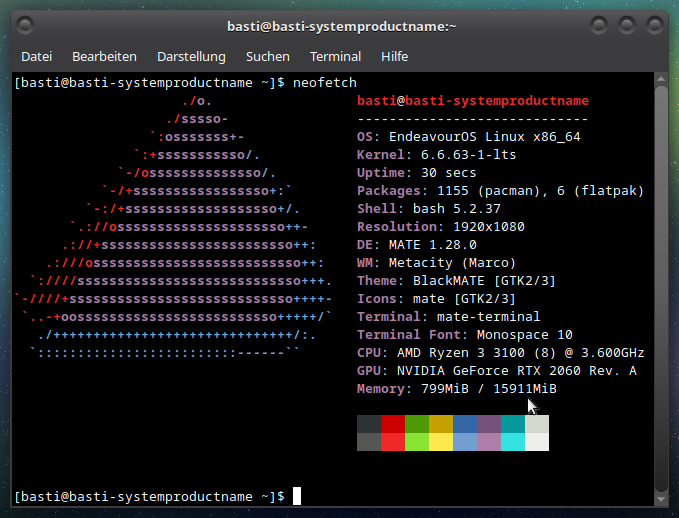Click the typed 'neofetch' command
Viewport: 679px width, 518px height.
(325, 82)
